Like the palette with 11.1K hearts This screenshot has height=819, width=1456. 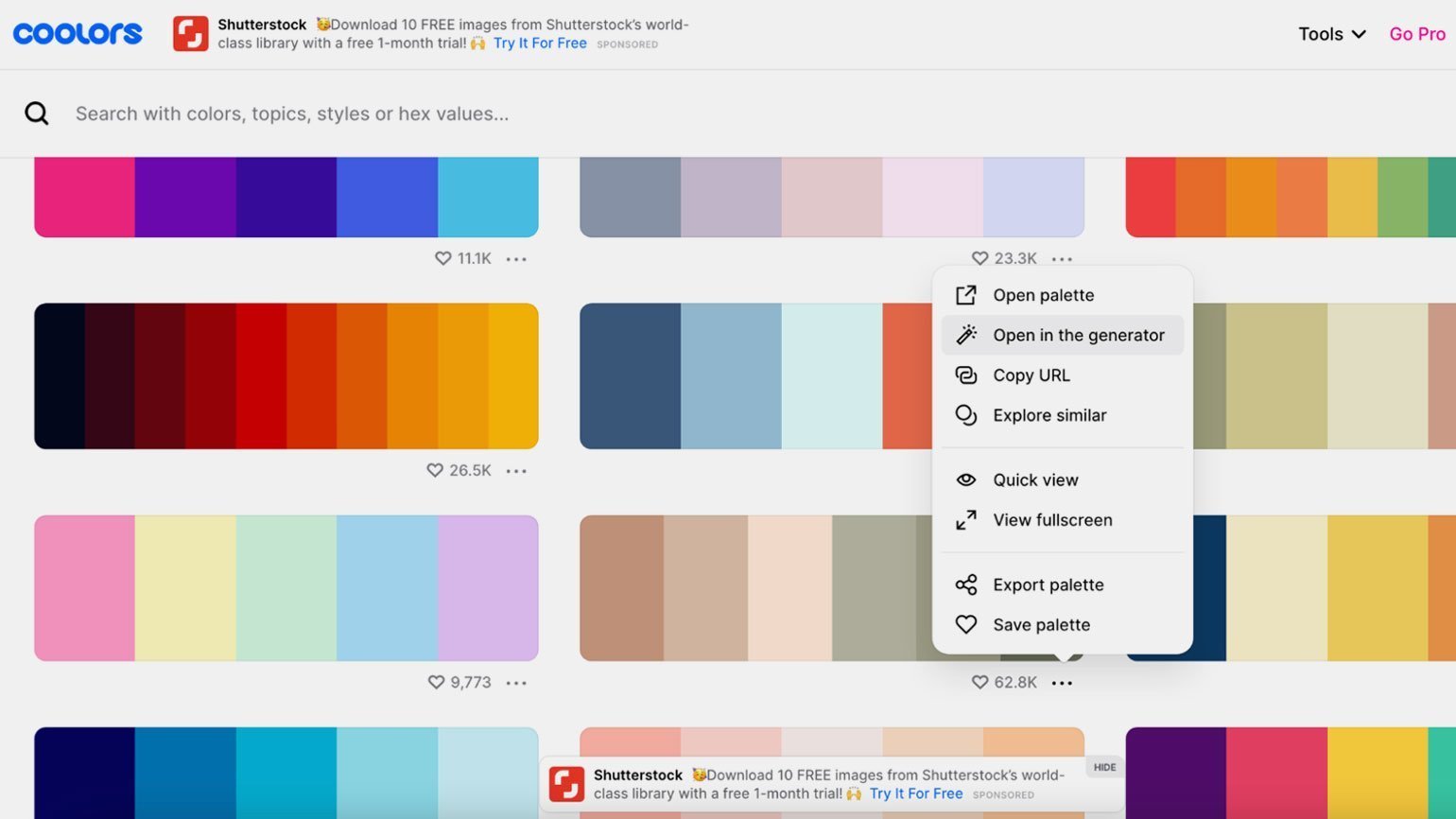point(442,258)
